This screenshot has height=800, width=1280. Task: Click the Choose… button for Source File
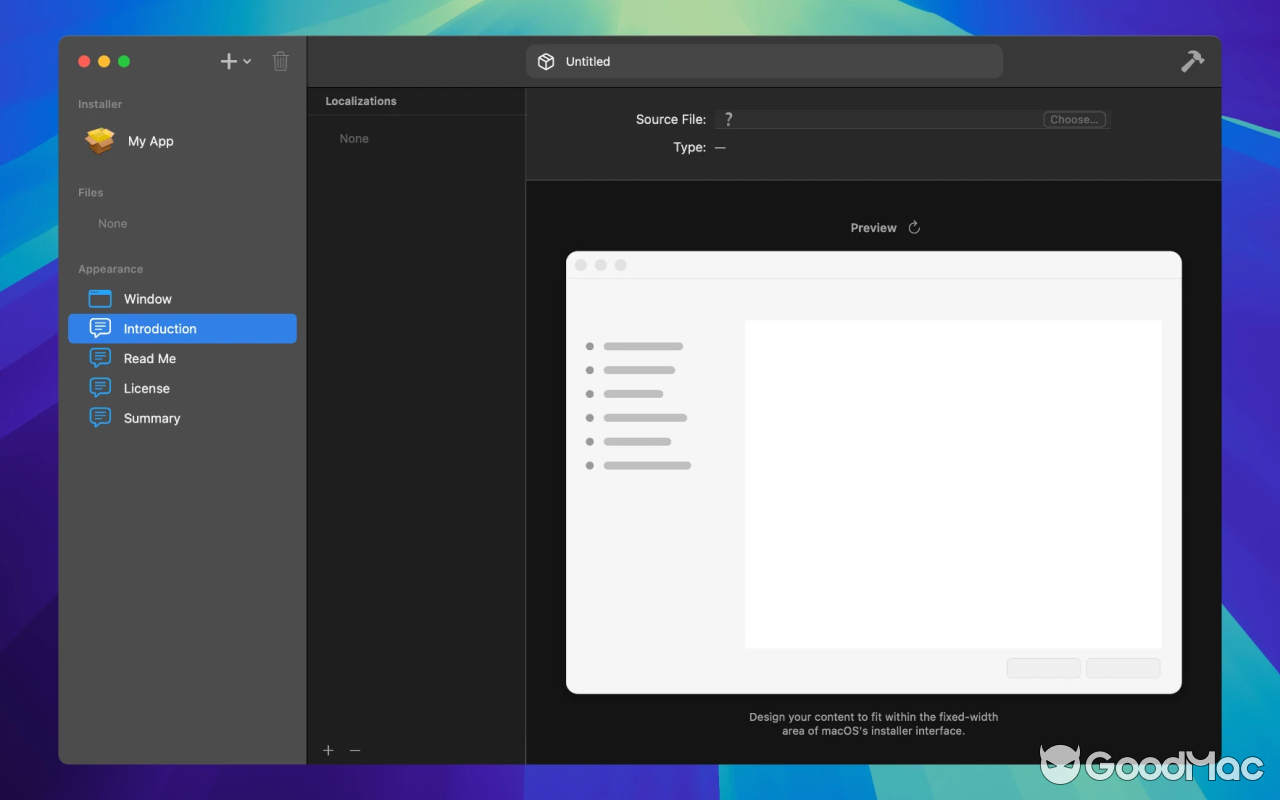(1074, 119)
